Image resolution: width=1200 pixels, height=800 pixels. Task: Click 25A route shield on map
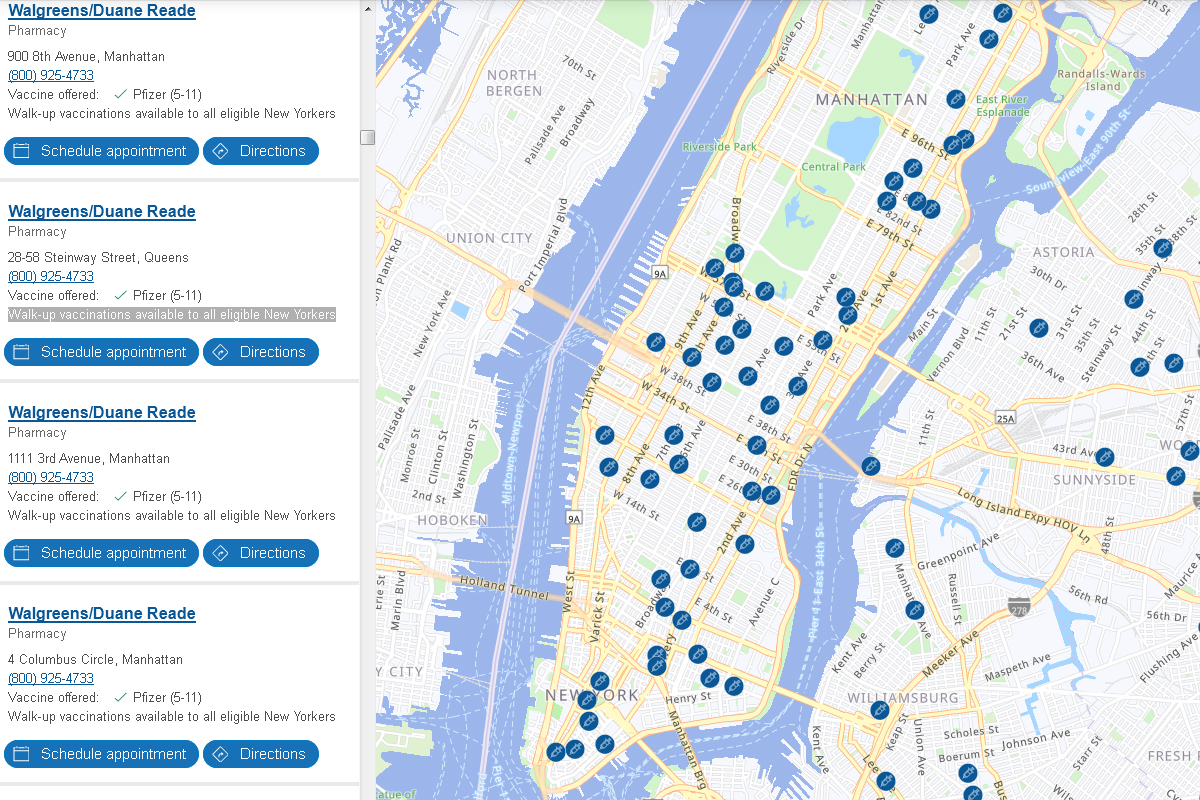tap(1005, 417)
